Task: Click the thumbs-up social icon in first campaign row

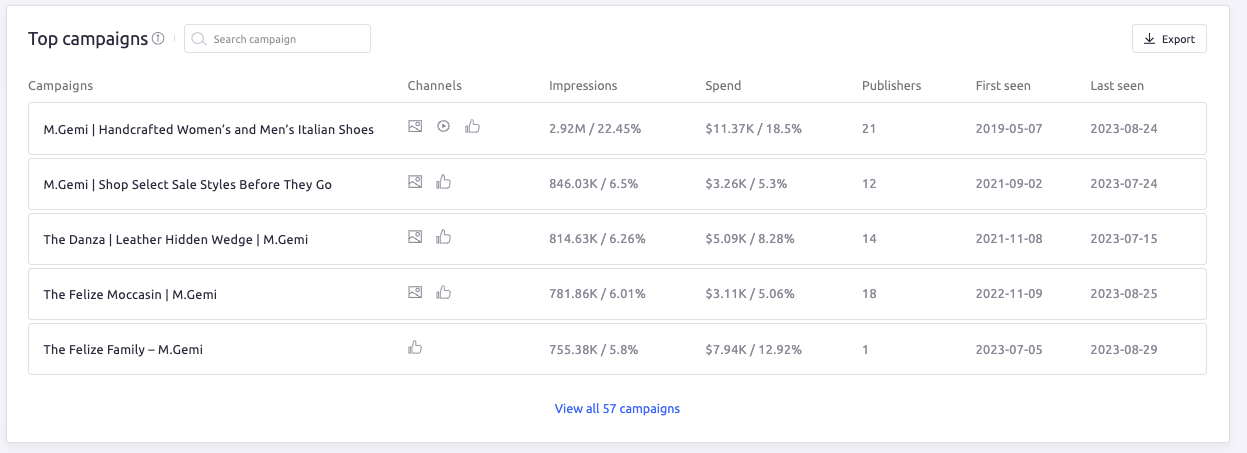Action: [x=473, y=127]
